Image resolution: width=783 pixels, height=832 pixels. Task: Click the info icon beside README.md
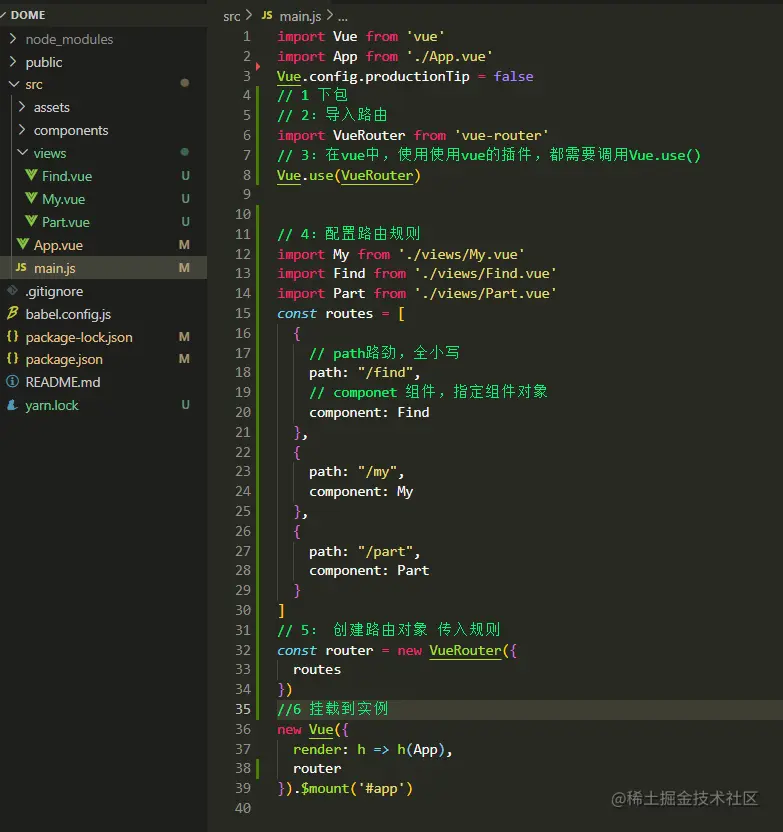click(12, 382)
